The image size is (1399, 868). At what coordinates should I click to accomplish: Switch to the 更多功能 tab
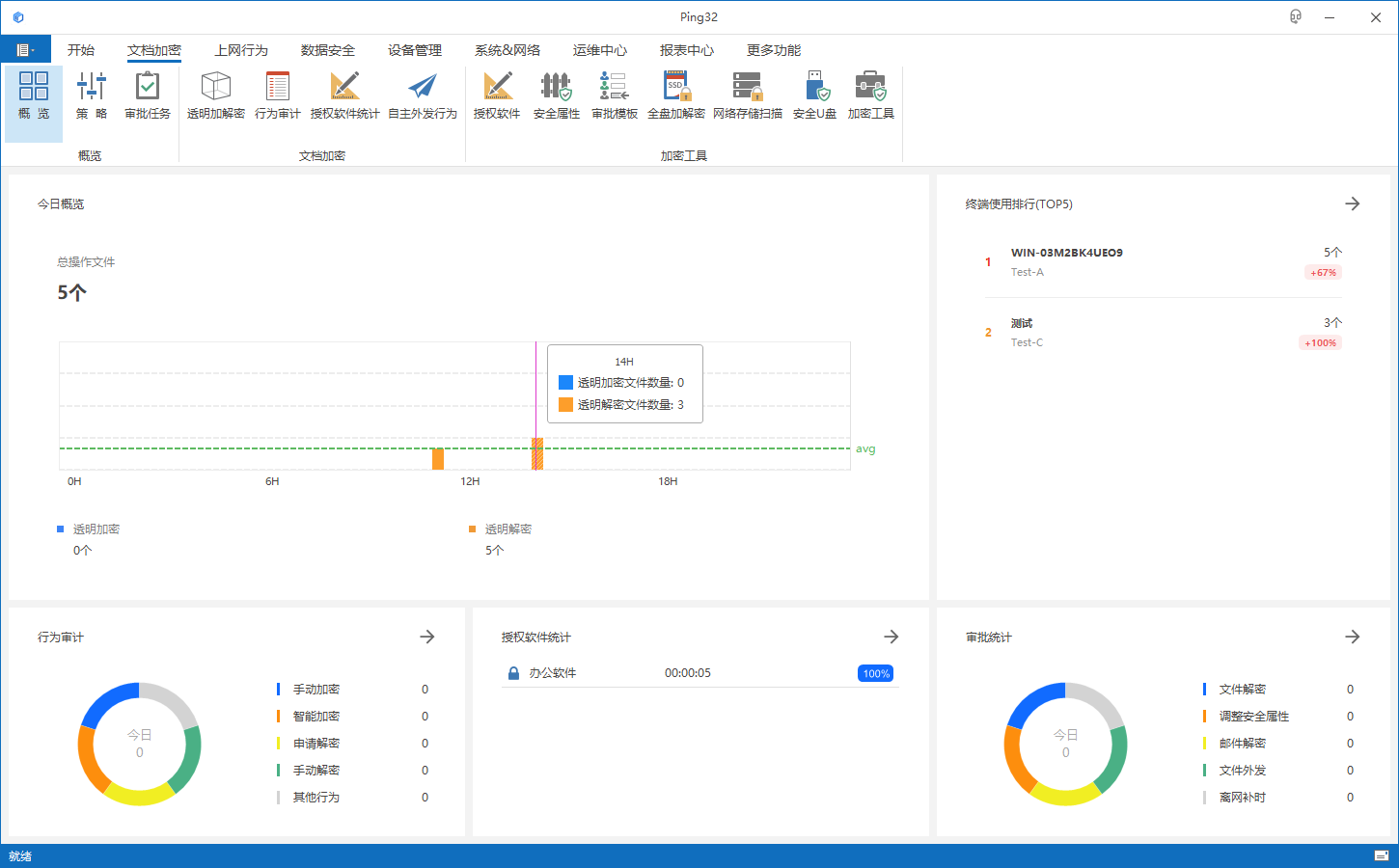tap(774, 50)
